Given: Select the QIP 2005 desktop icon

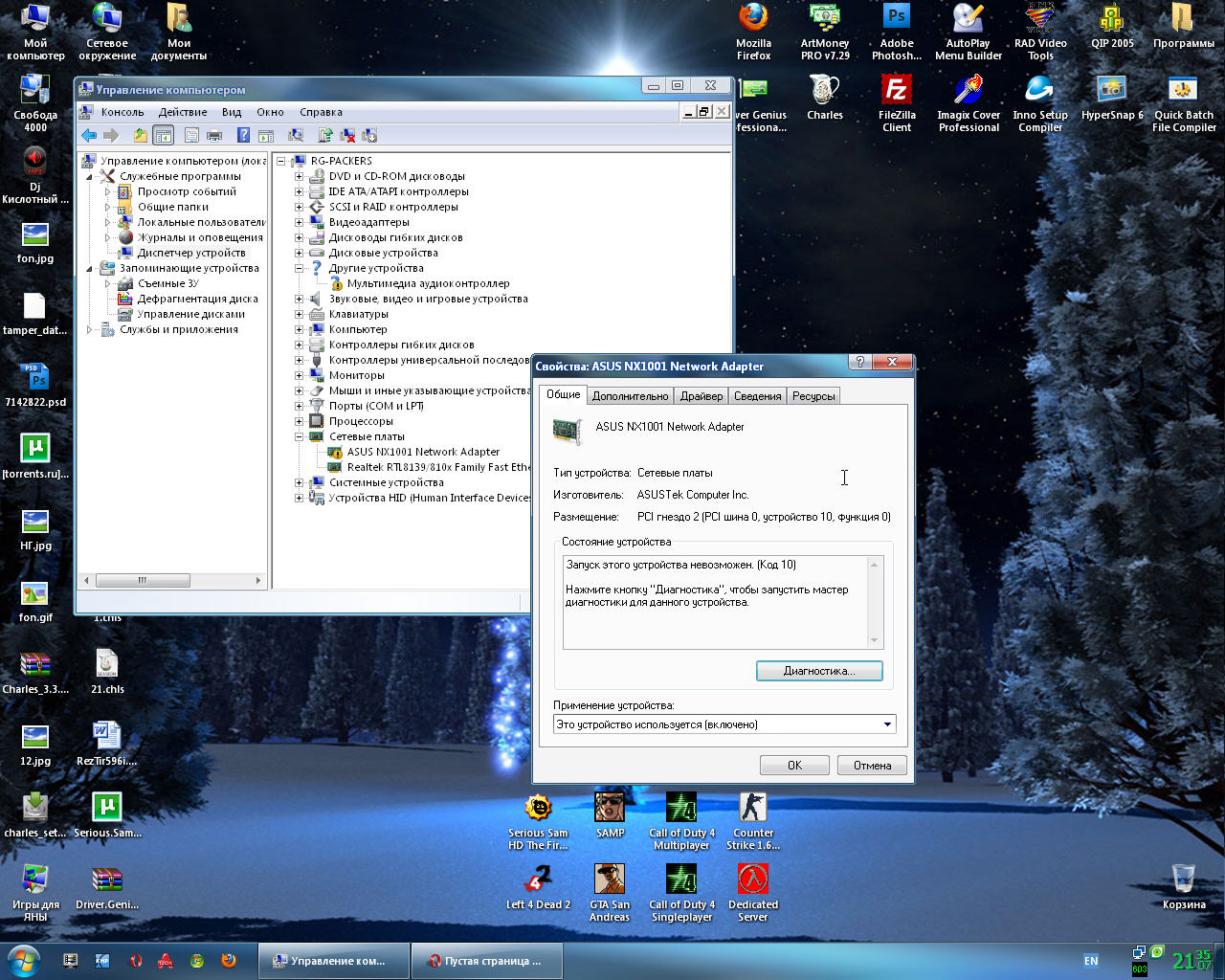Looking at the screenshot, I should tap(1112, 27).
